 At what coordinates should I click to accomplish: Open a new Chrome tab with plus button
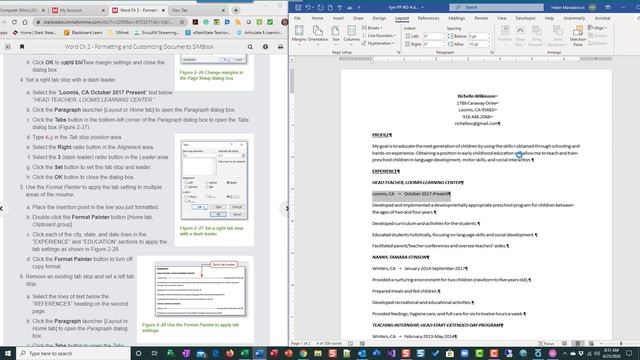(x=236, y=10)
